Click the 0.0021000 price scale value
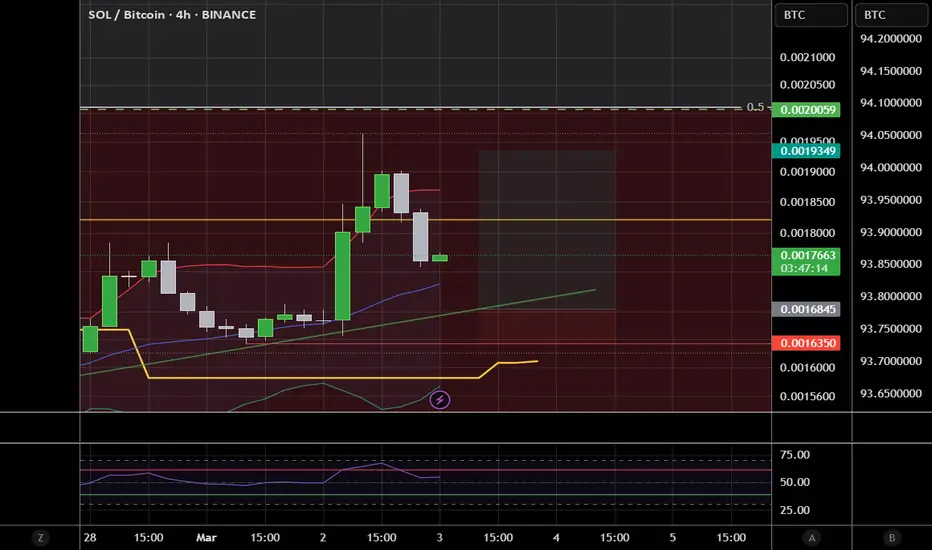The height and width of the screenshot is (550, 932). (x=807, y=57)
